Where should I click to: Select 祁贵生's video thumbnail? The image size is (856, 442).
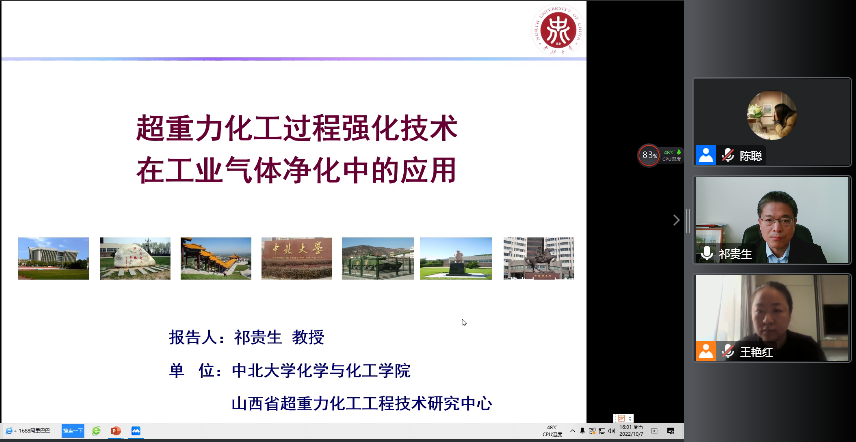[x=771, y=220]
